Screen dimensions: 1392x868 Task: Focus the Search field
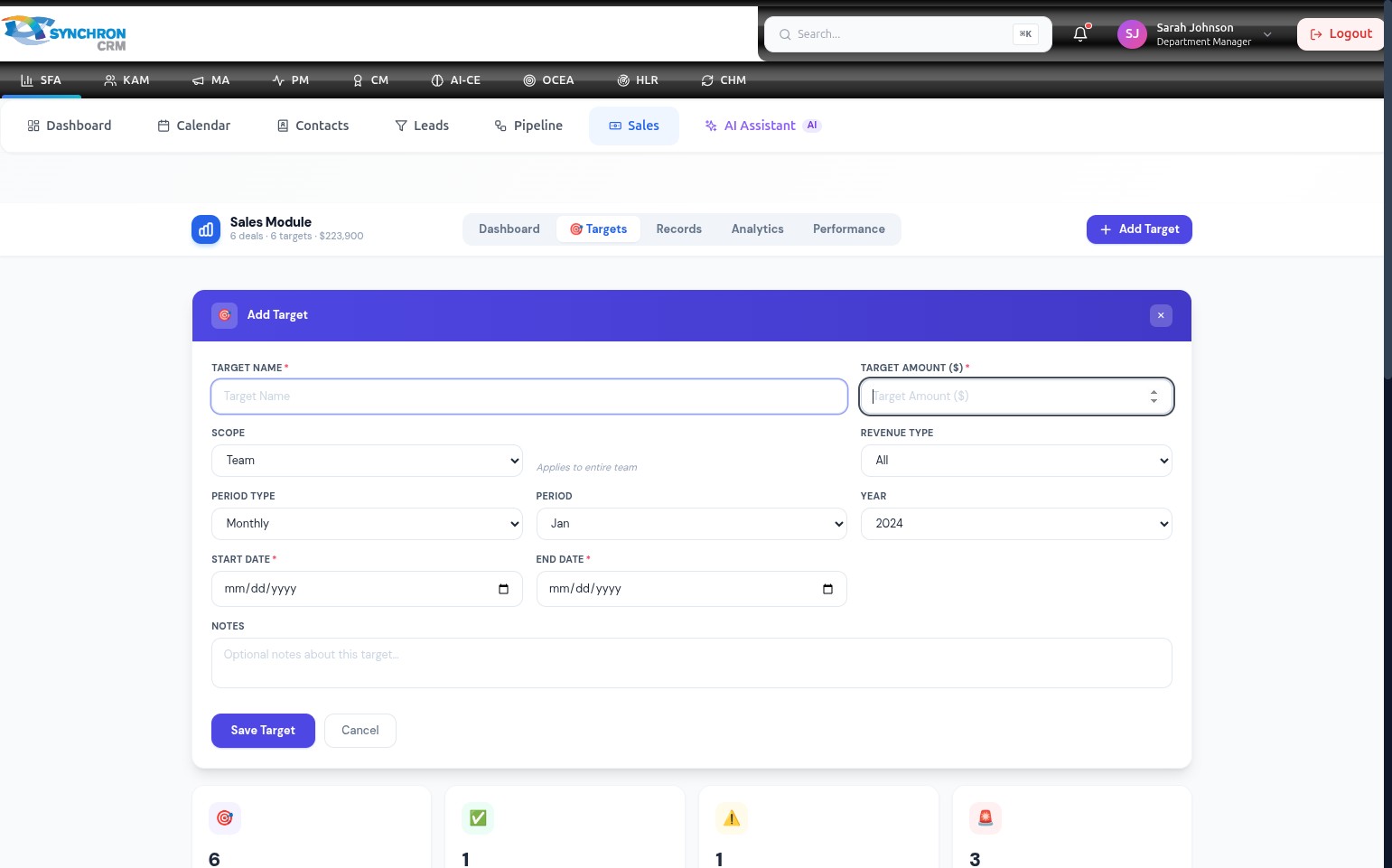tap(908, 34)
